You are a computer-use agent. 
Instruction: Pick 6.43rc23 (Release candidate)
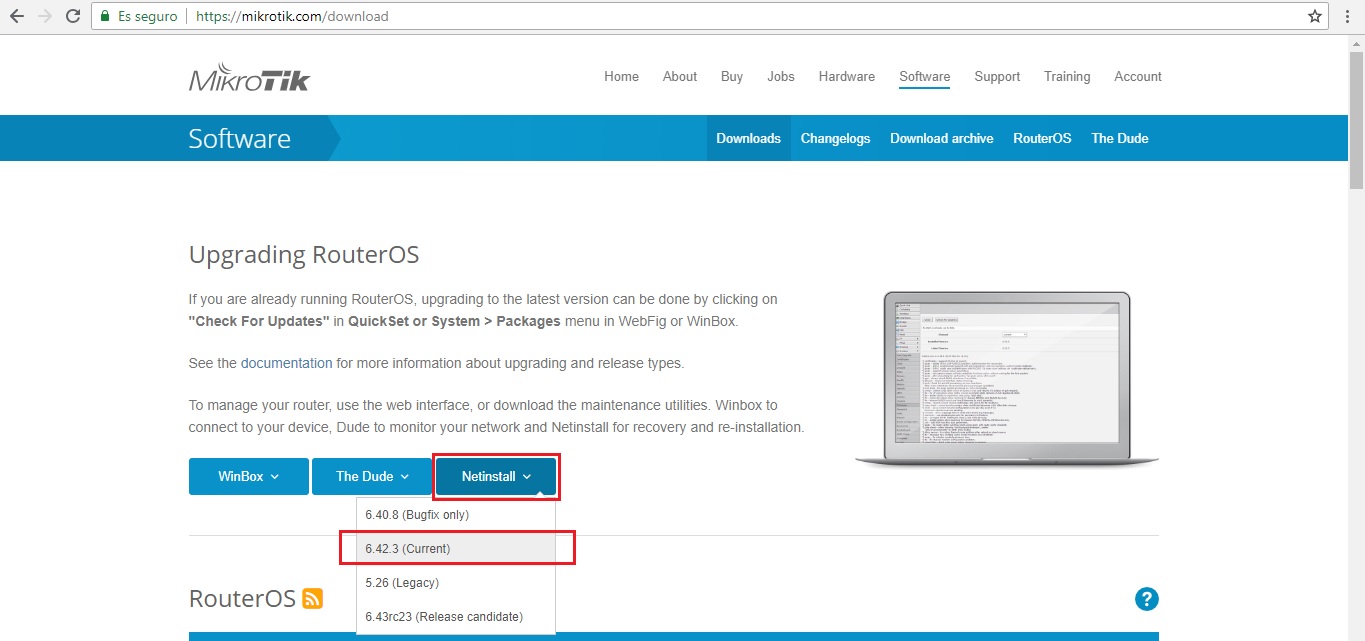tap(456, 617)
